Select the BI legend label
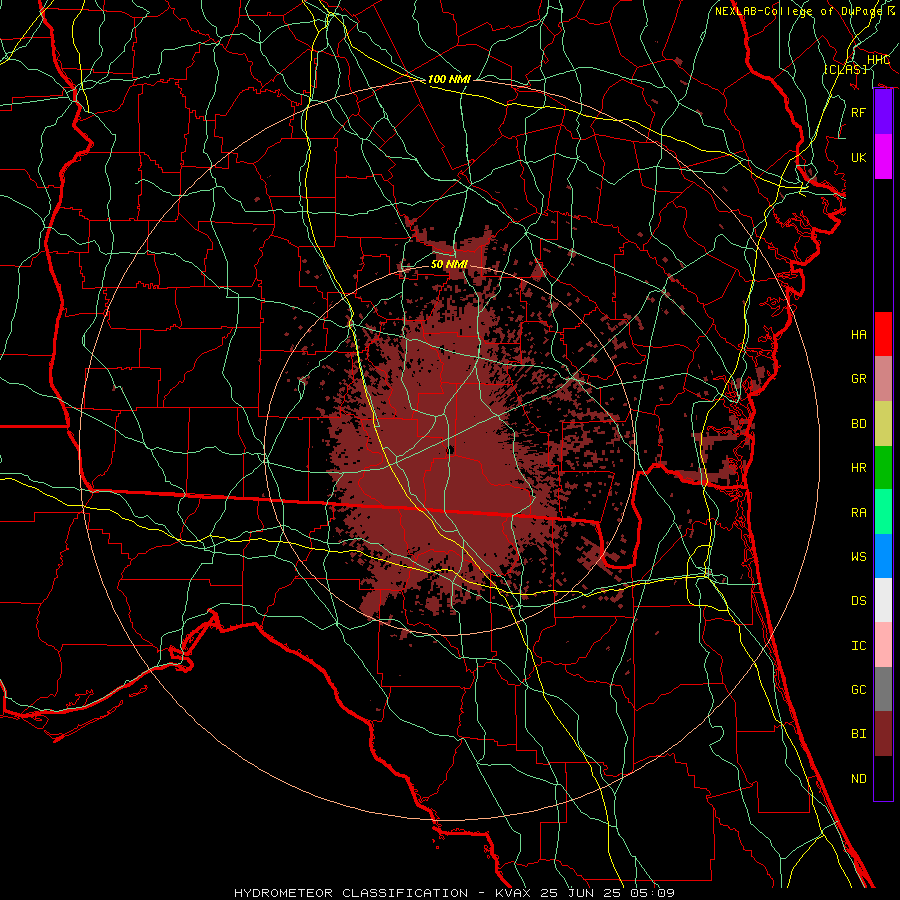 tap(859, 734)
